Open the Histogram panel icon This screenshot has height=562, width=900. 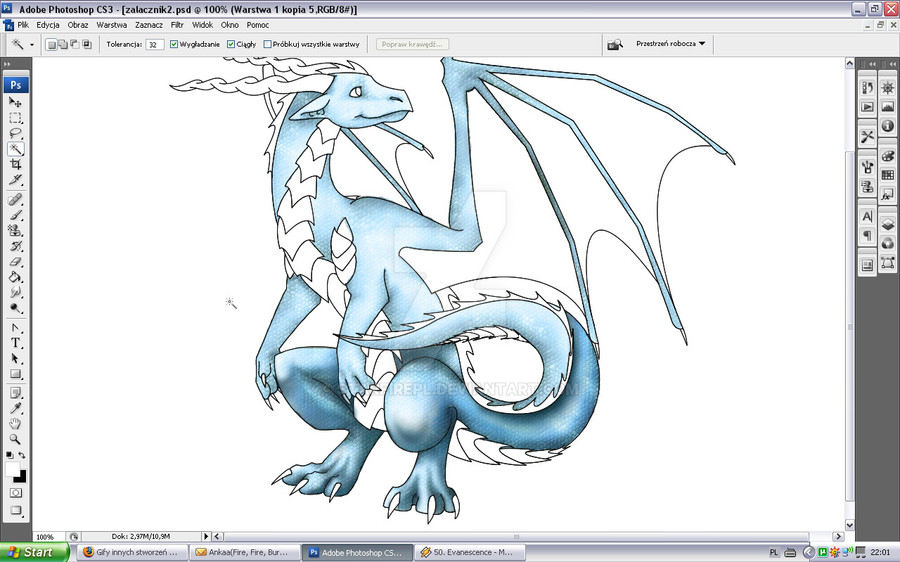pos(888,107)
